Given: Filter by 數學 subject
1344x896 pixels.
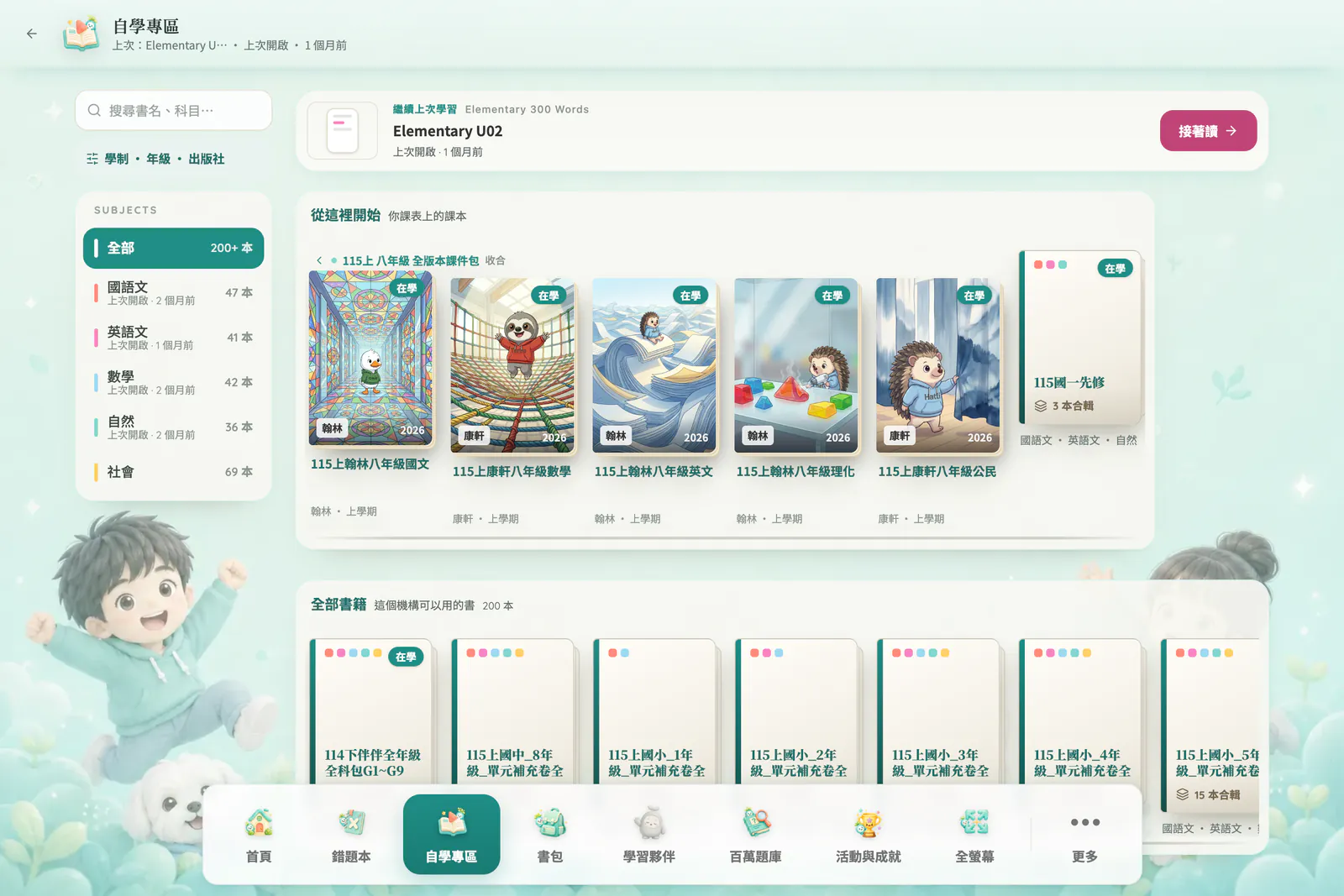Looking at the screenshot, I should [x=174, y=382].
